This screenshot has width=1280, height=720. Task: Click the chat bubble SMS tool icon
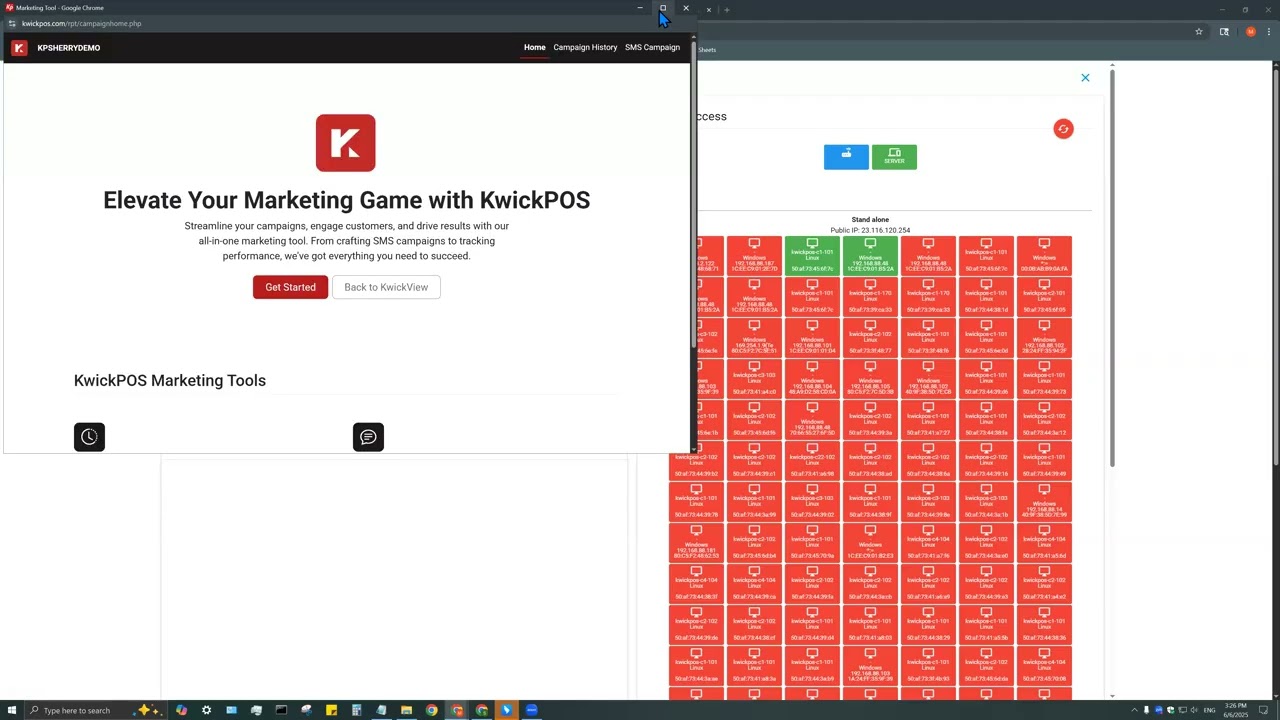point(368,437)
